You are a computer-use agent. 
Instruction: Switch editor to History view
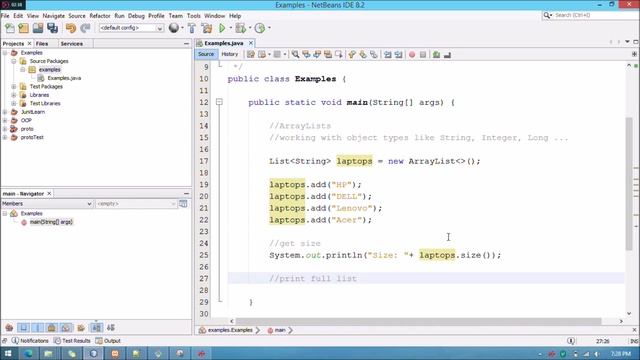pos(229,54)
